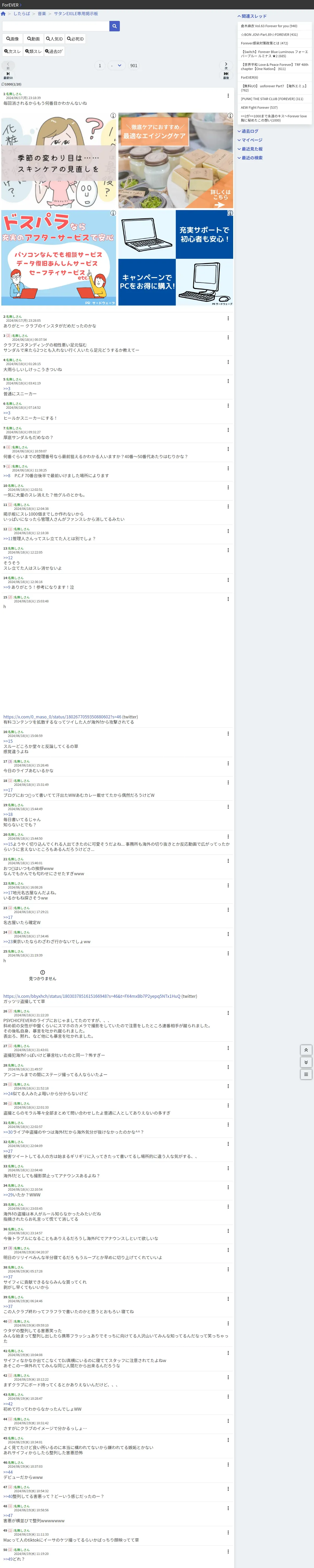The width and height of the screenshot is (314, 1568).
Task: Jump to page bottom with floating down button
Action: 306,1062
